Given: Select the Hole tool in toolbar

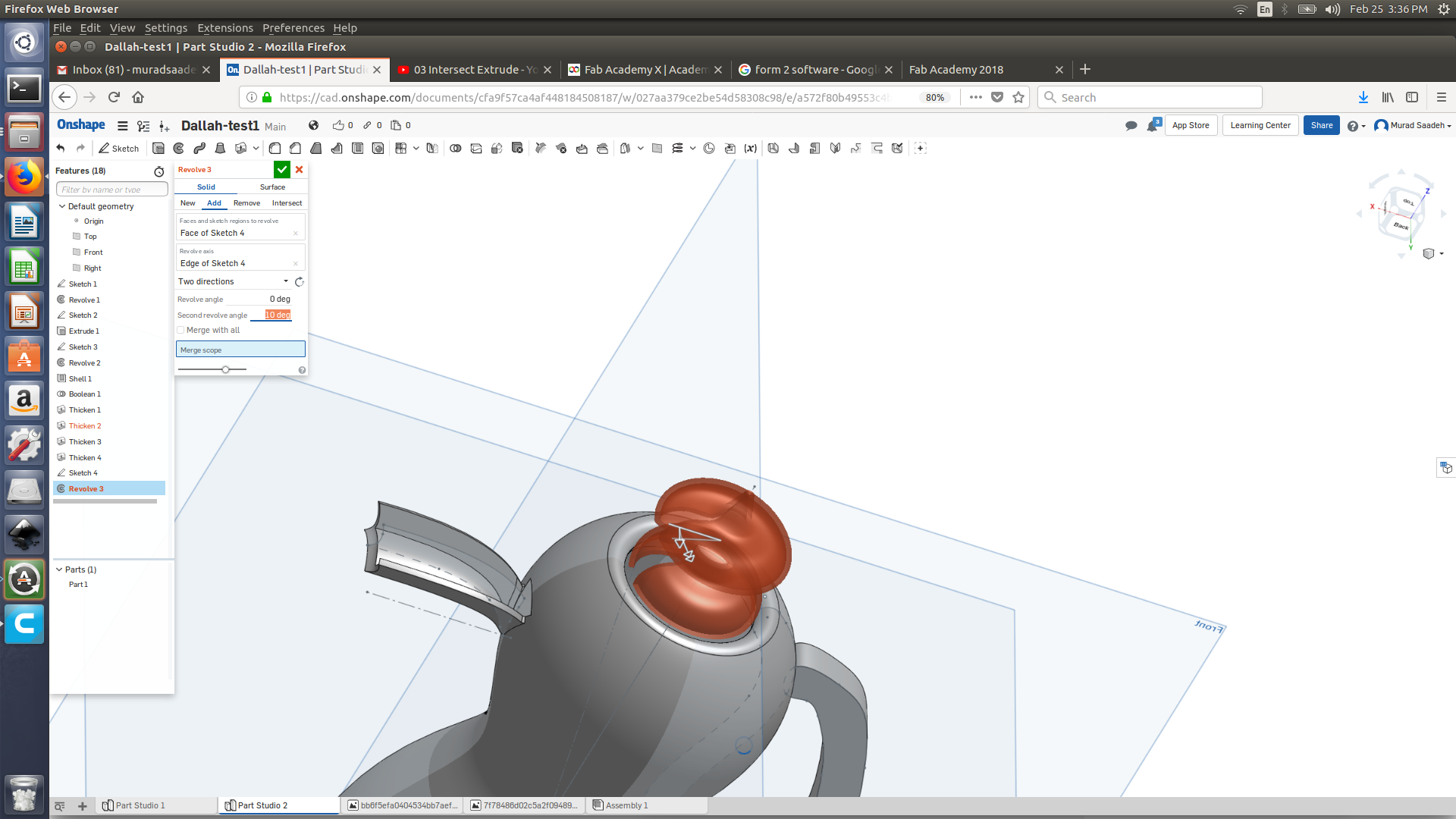Looking at the screenshot, I should pyautogui.click(x=378, y=149).
